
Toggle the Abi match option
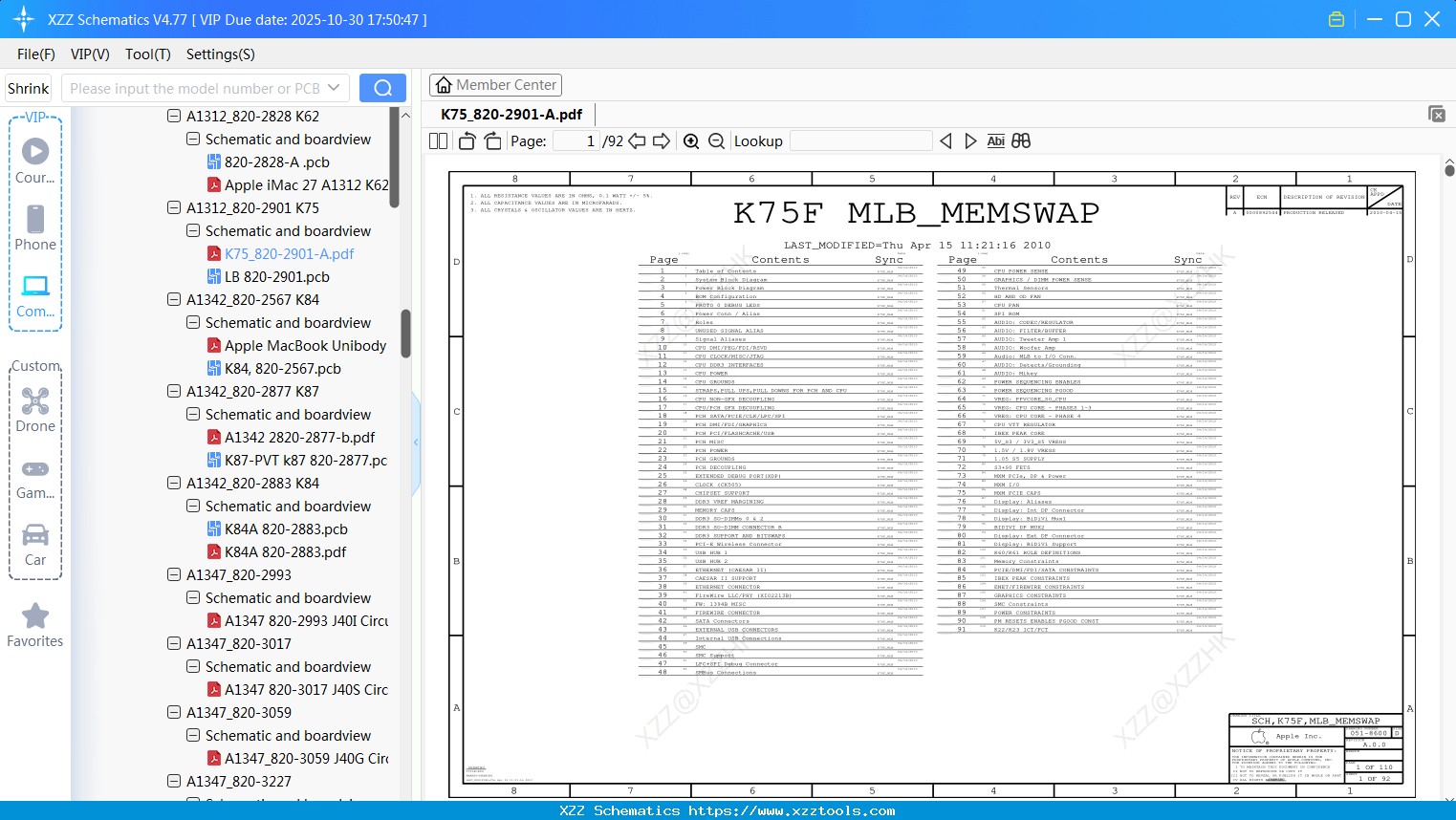point(995,141)
